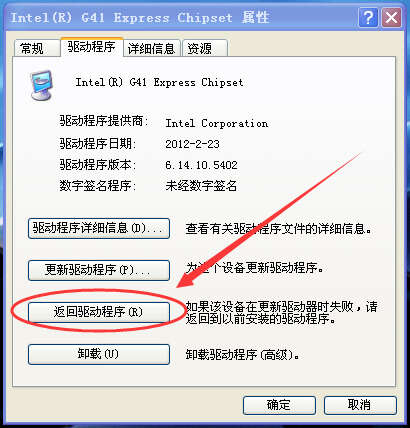The width and height of the screenshot is (410, 428).
Task: Open 驱动程序详细信息(D)... button
Action: pyautogui.click(x=99, y=228)
